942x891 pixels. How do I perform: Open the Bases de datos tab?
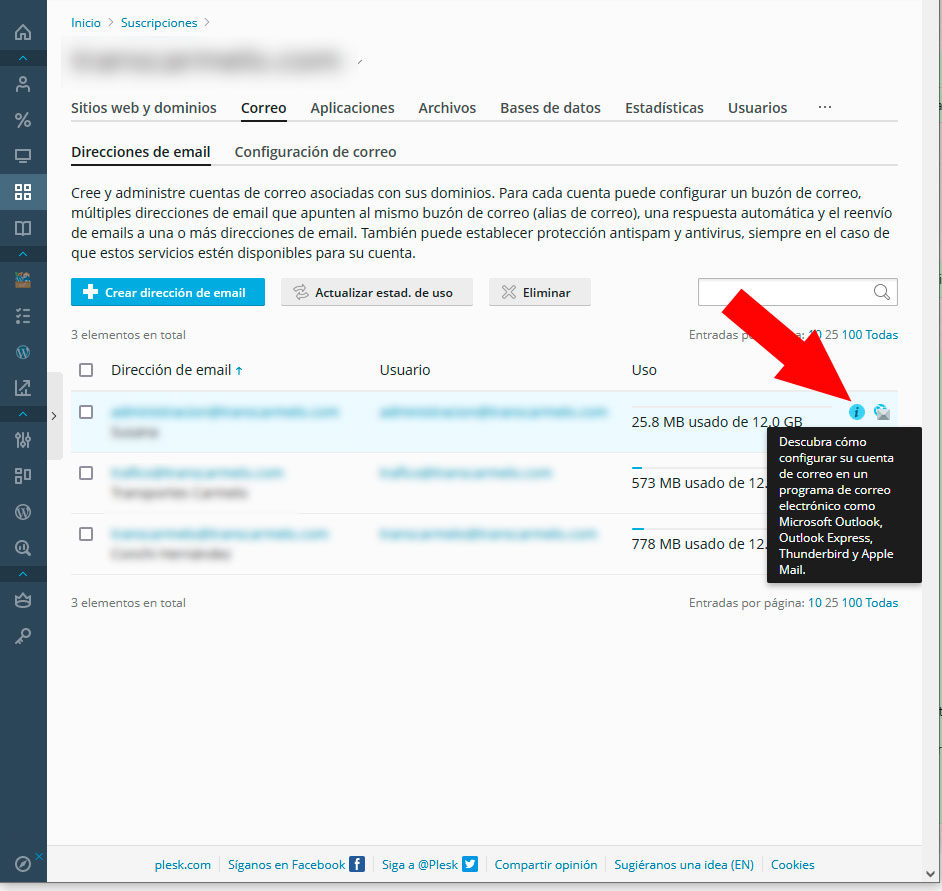(550, 108)
